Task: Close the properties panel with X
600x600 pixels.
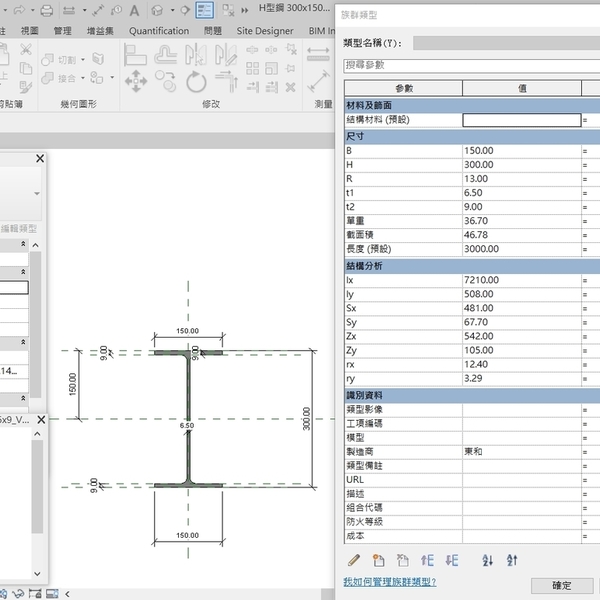Action: pos(40,158)
